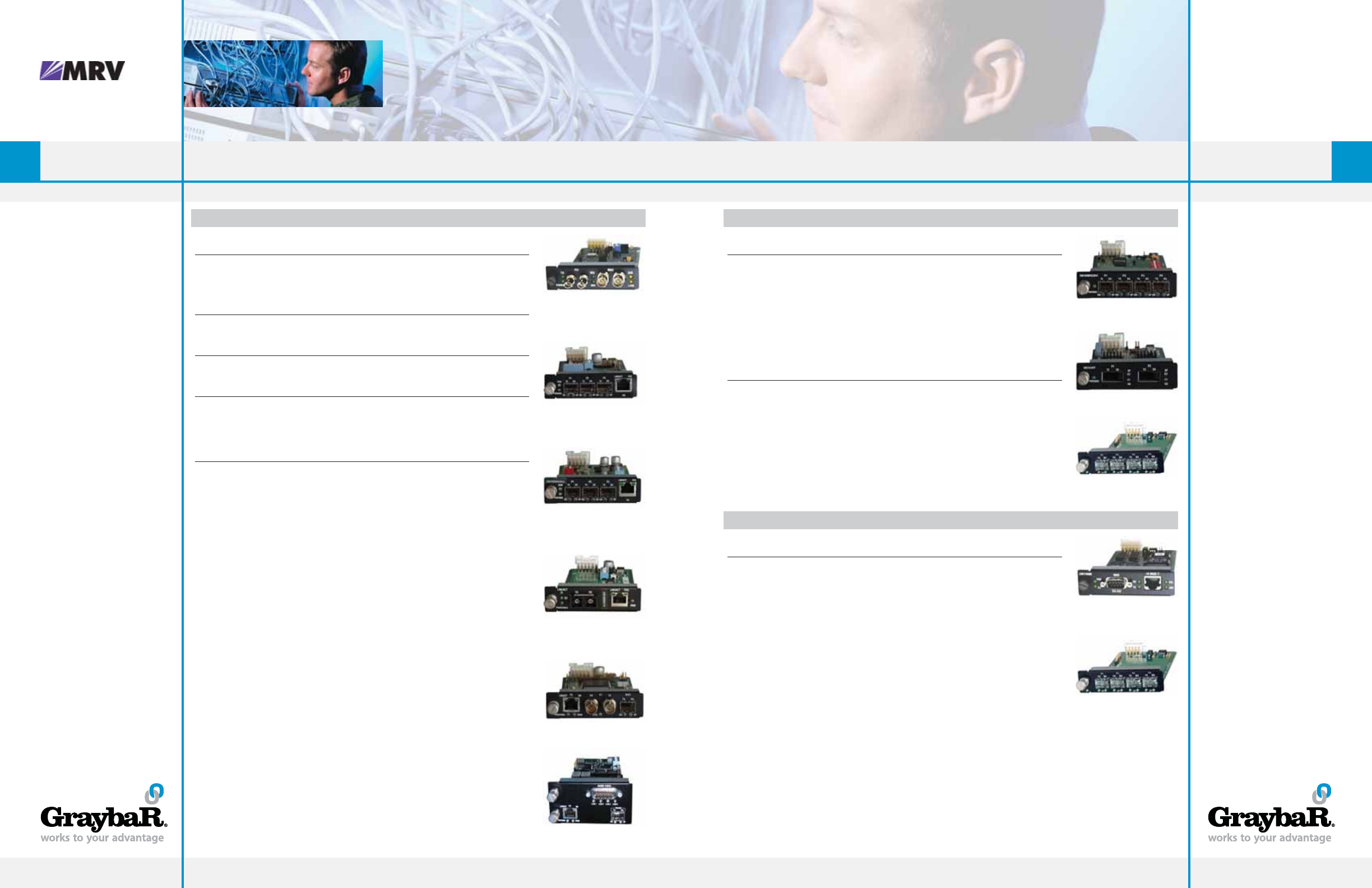Image resolution: width=1372 pixels, height=888 pixels.
Task: Click the module with red component and three SFPs
Action: point(592,478)
